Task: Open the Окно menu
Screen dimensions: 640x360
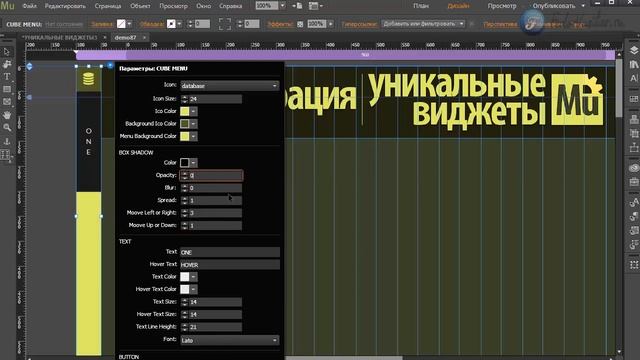Action: click(204, 6)
